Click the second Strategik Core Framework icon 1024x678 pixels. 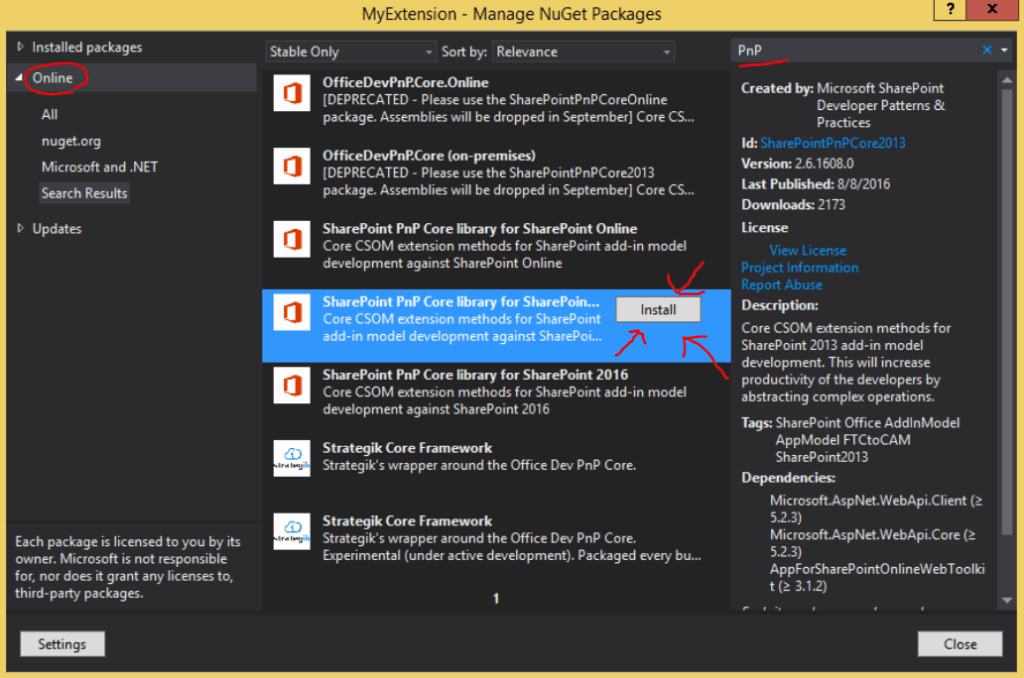[x=292, y=530]
